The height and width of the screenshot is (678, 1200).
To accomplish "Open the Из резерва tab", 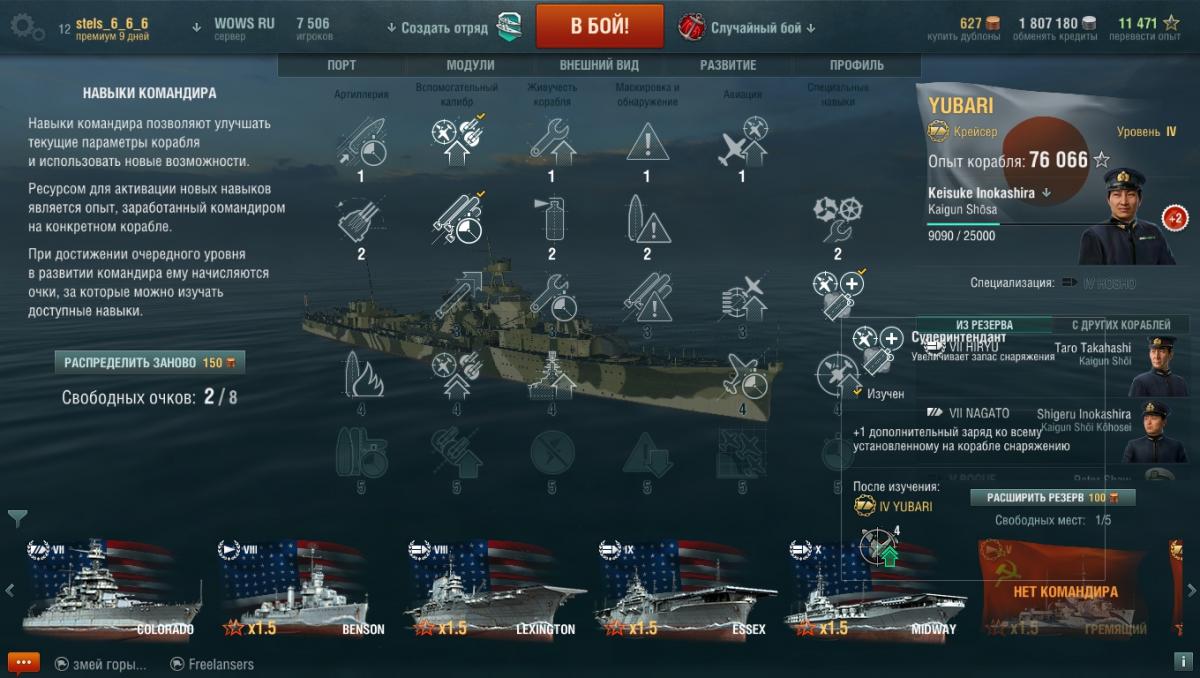I will [984, 325].
